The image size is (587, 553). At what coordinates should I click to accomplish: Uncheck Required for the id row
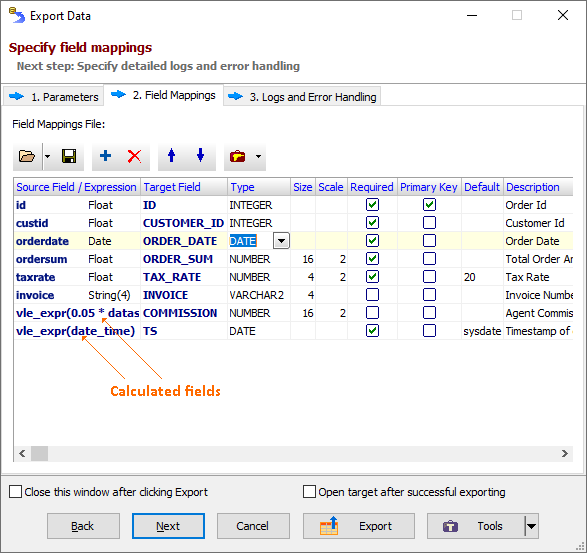tap(372, 205)
